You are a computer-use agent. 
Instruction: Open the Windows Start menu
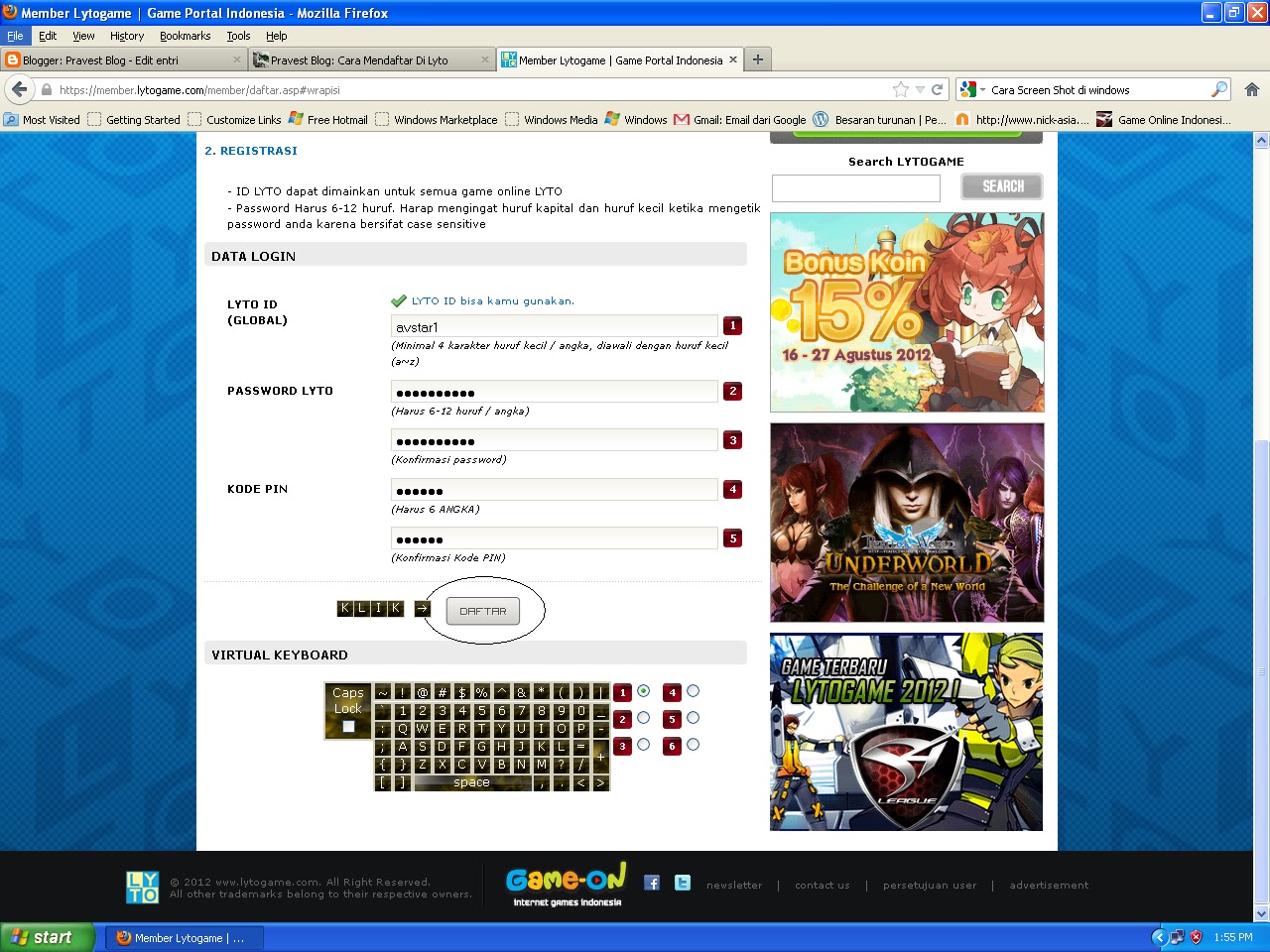click(x=48, y=937)
